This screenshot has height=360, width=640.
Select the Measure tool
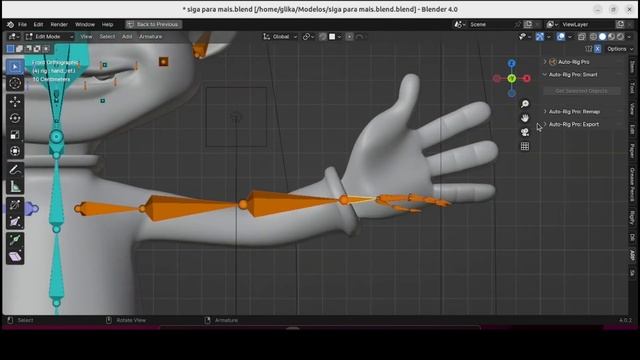coord(15,187)
